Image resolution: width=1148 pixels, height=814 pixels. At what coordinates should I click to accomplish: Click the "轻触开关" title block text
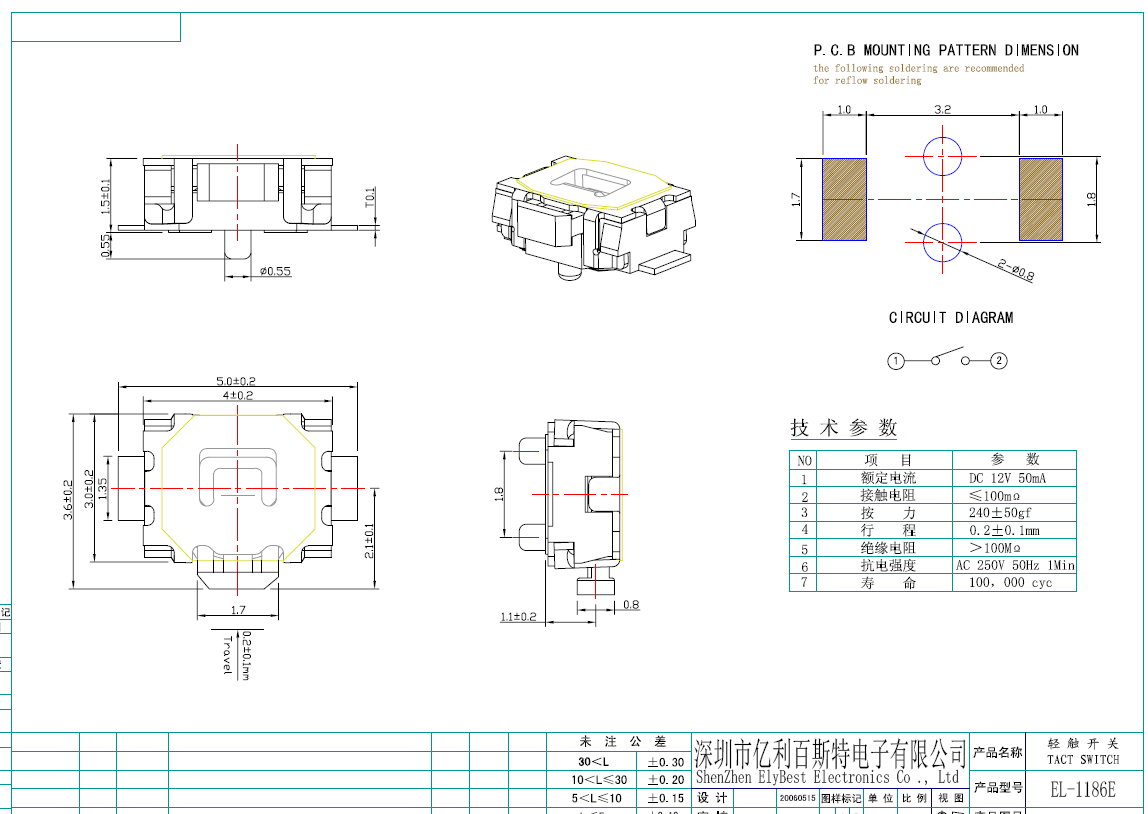coord(1083,743)
